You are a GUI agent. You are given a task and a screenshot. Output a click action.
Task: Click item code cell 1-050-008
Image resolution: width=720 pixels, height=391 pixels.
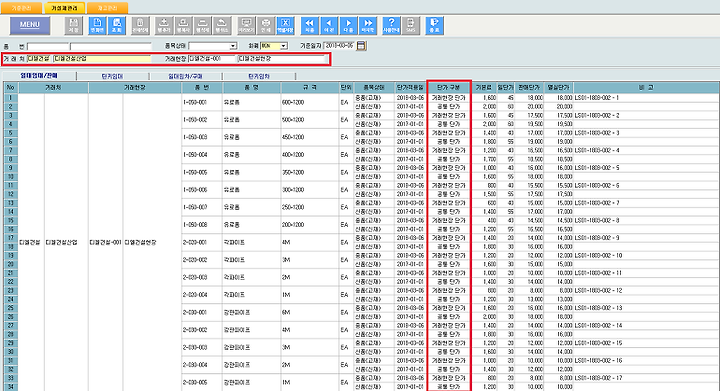click(x=202, y=225)
